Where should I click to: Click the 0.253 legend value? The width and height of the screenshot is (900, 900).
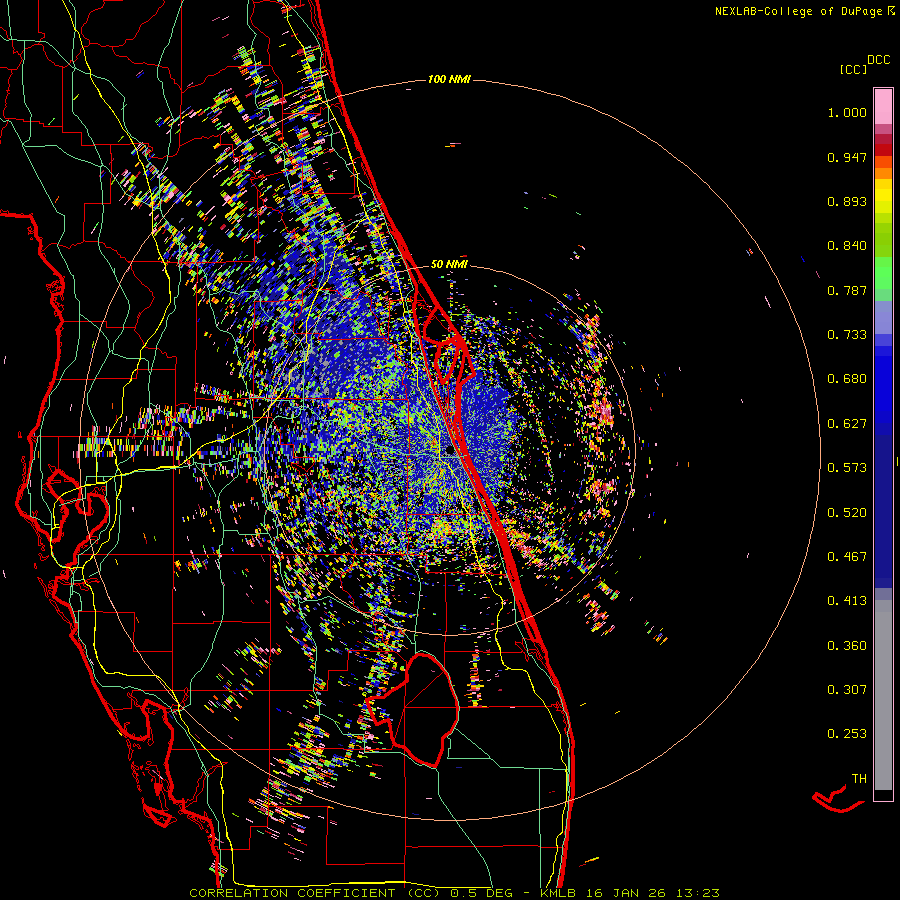click(847, 734)
